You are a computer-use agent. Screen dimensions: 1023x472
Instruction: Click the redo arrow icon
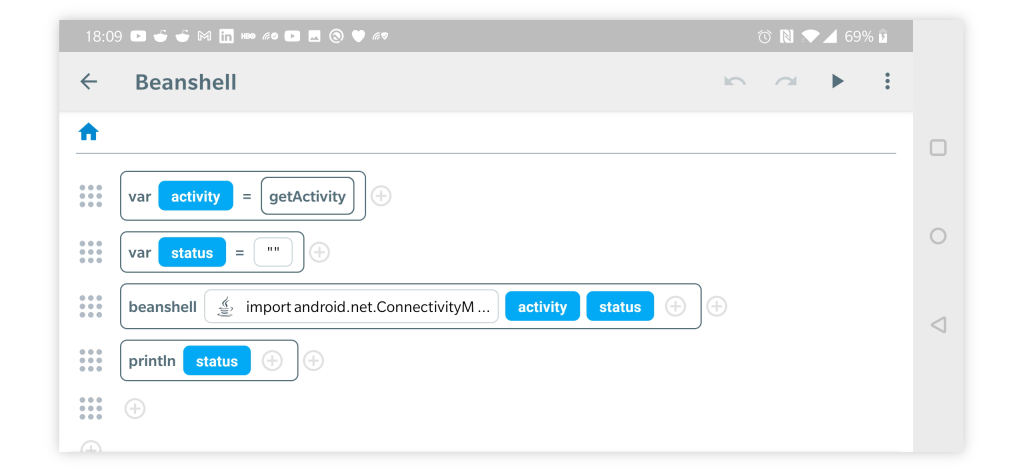point(786,82)
